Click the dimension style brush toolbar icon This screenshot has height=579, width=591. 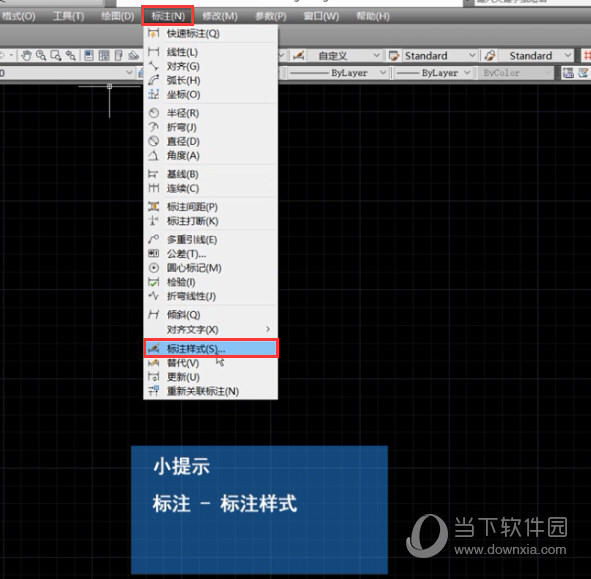point(299,56)
